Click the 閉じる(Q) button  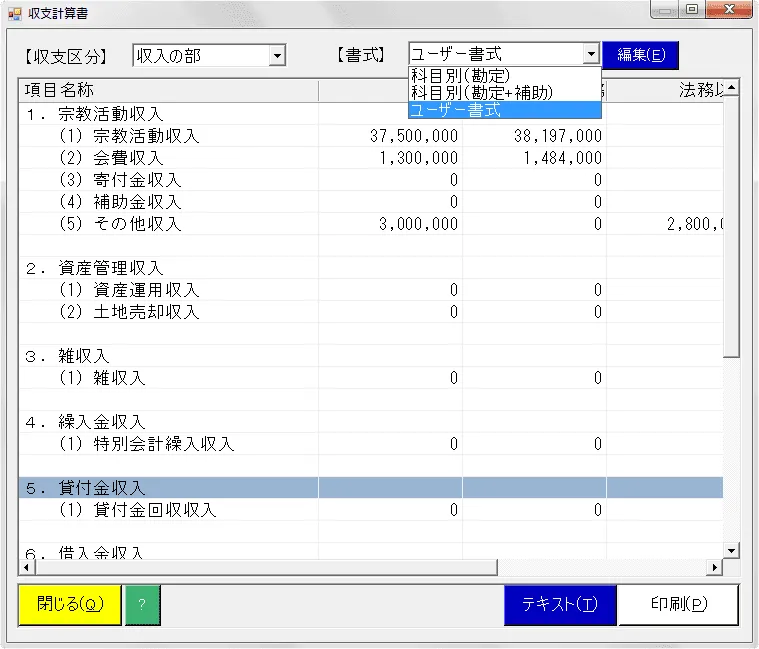pos(70,604)
